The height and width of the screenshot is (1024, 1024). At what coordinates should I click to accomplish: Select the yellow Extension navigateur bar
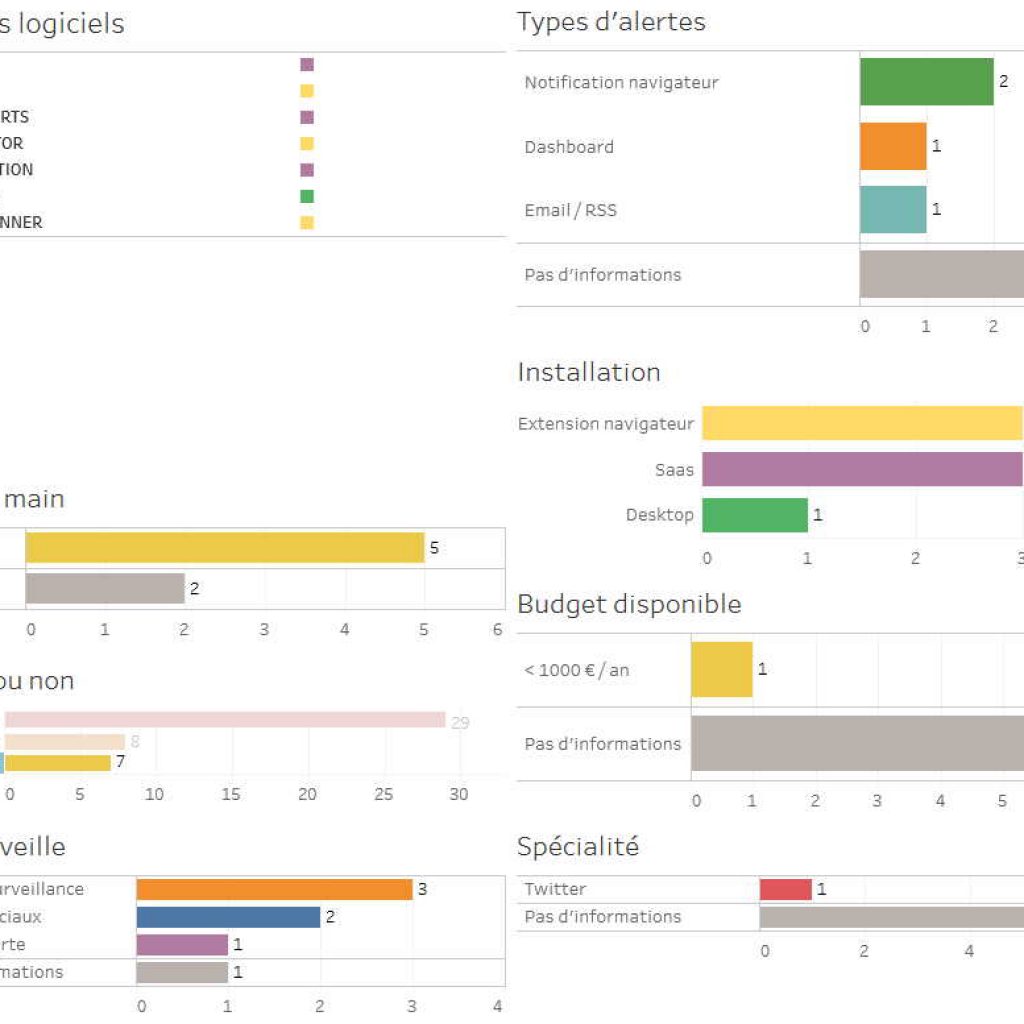863,423
